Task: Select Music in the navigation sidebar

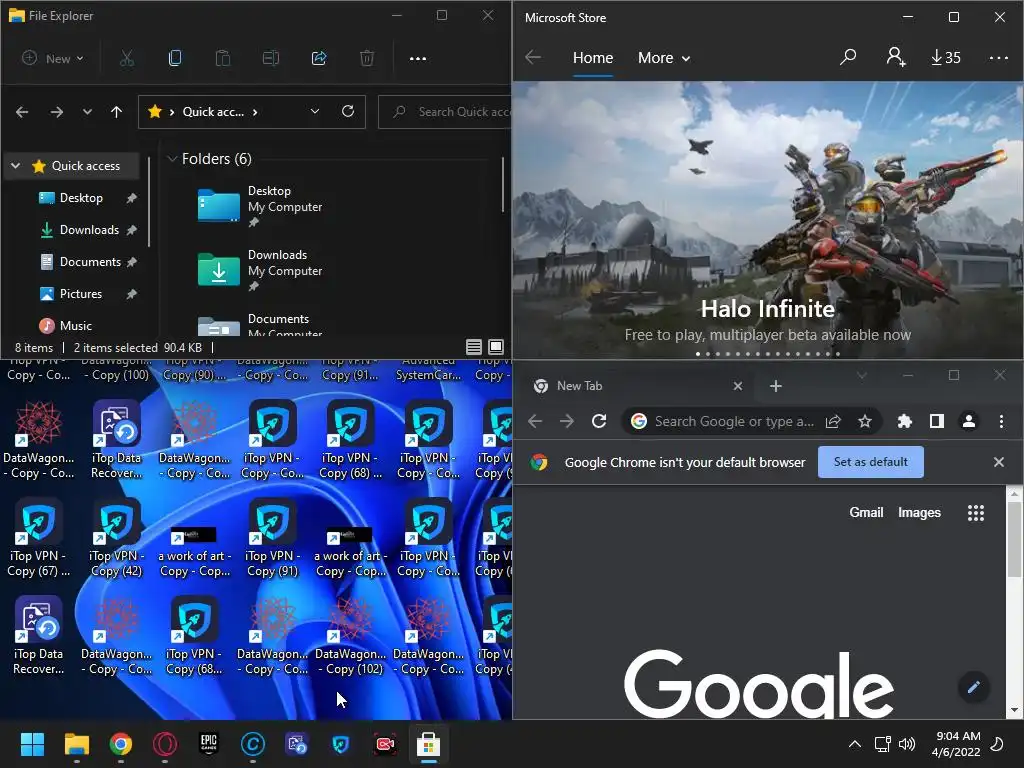Action: click(x=76, y=326)
